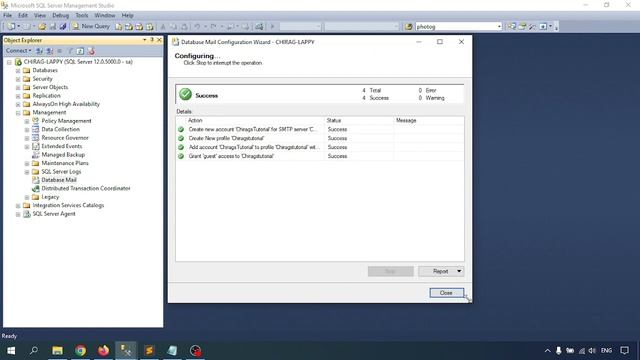Click the Message column header
640x360 pixels.
pos(429,120)
